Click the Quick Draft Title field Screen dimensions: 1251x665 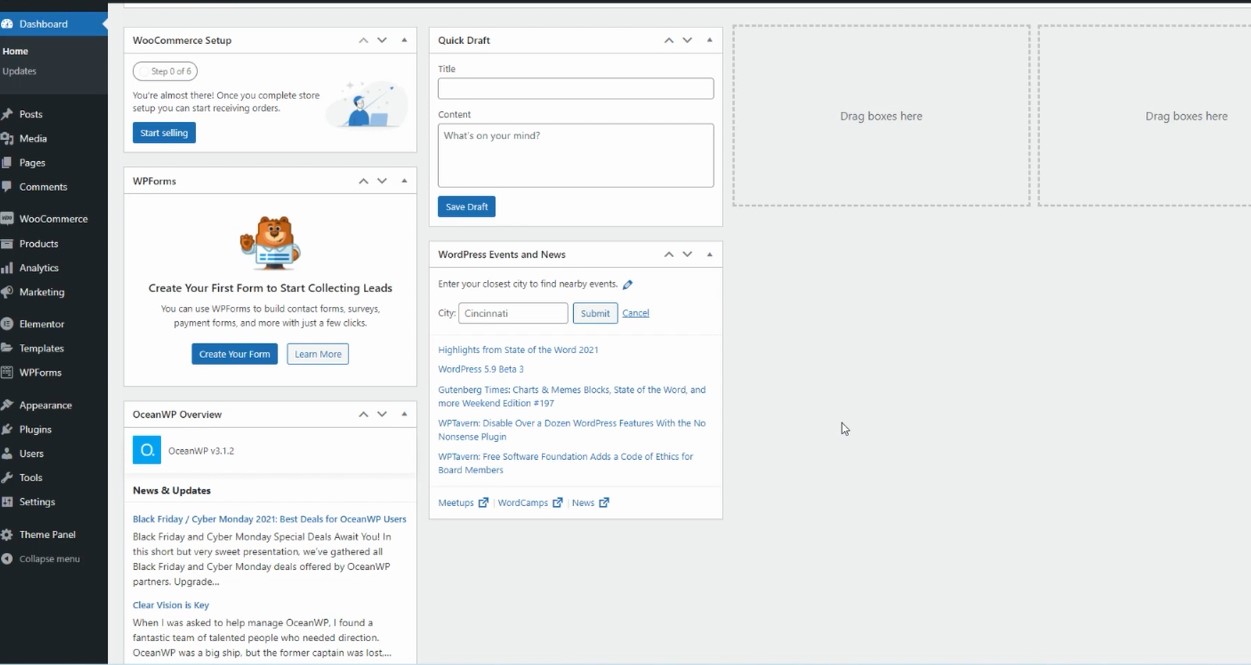576,89
